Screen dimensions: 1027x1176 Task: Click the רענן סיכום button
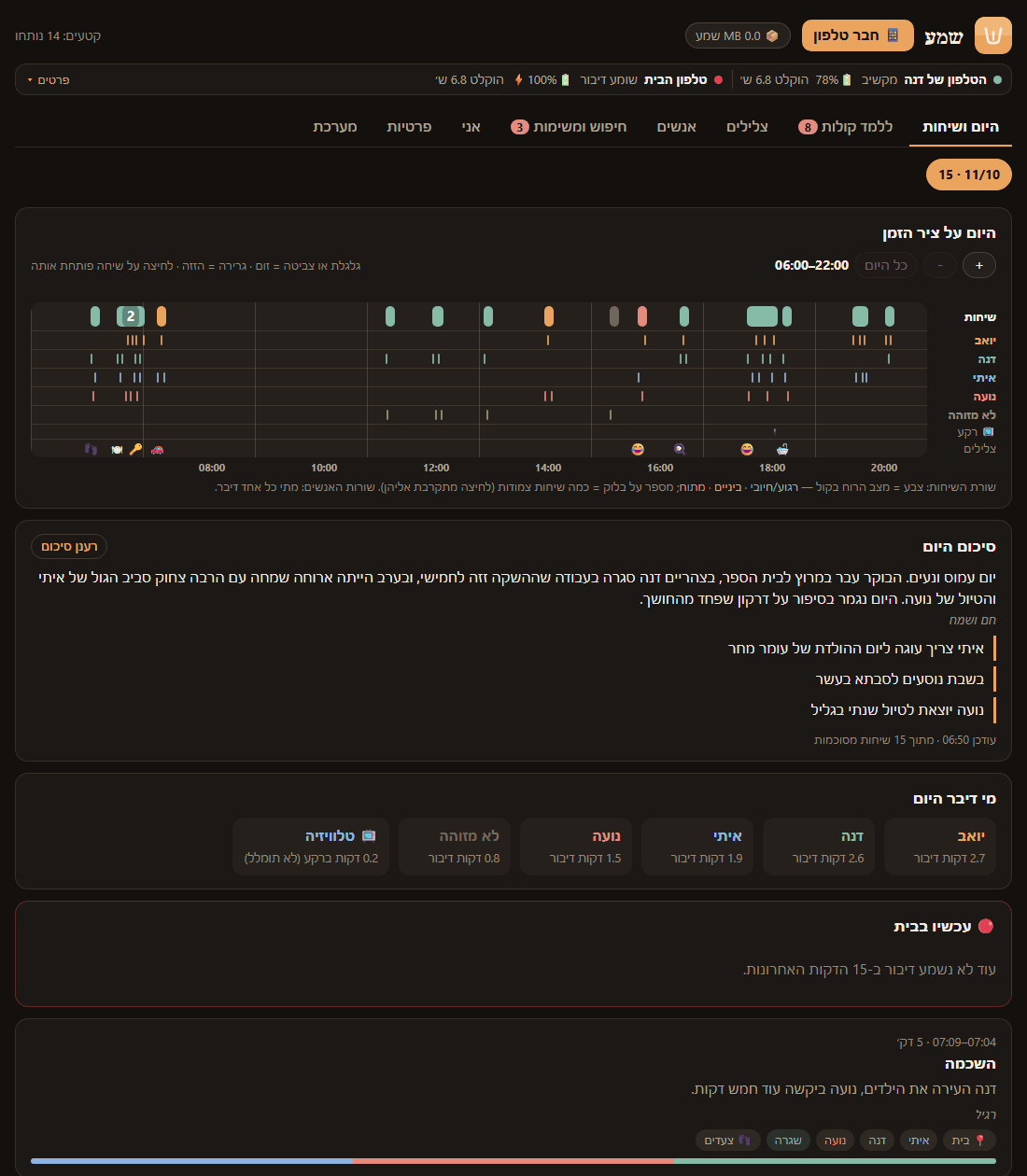(x=69, y=546)
